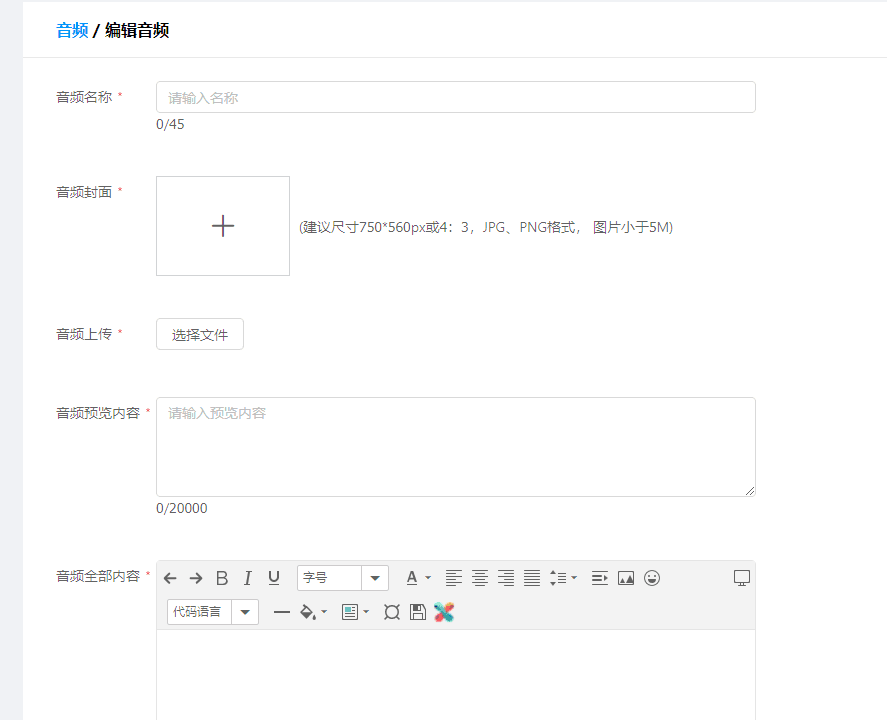Image resolution: width=887 pixels, height=720 pixels.
Task: Go to 音频 breadcrumb link
Action: pyautogui.click(x=72, y=30)
